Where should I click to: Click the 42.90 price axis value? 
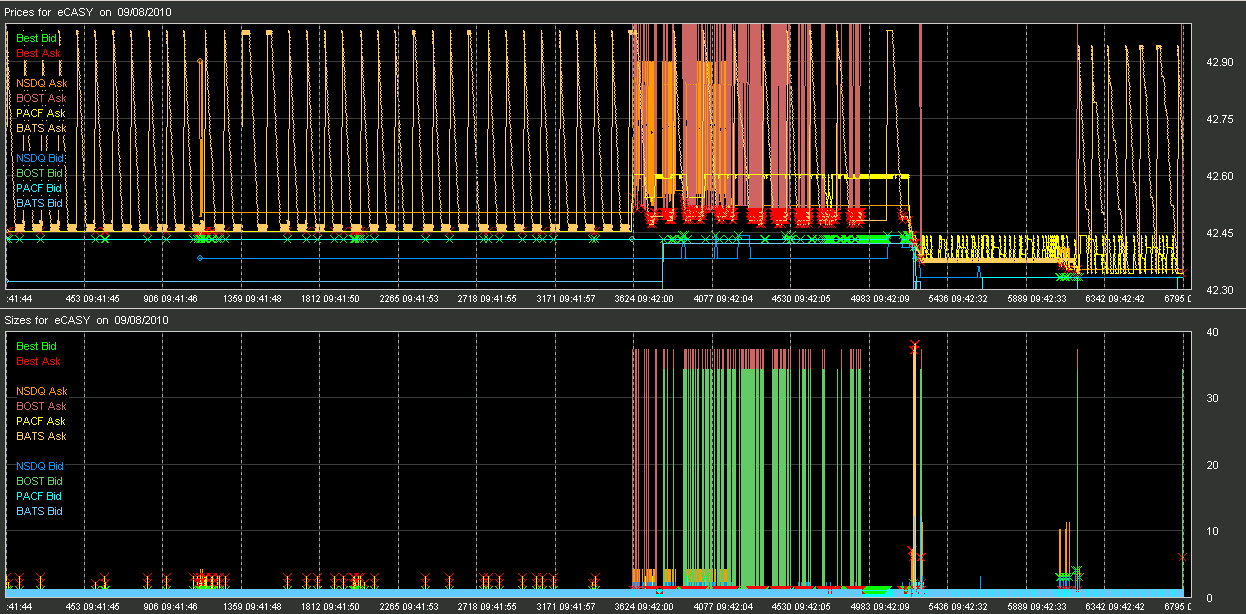(1219, 62)
